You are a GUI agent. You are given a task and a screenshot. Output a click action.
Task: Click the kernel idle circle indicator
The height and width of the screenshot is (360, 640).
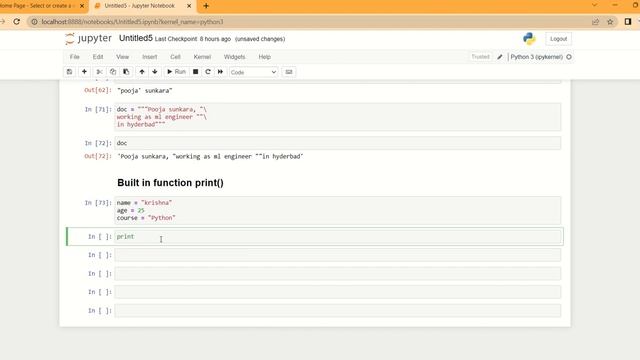tap(569, 57)
